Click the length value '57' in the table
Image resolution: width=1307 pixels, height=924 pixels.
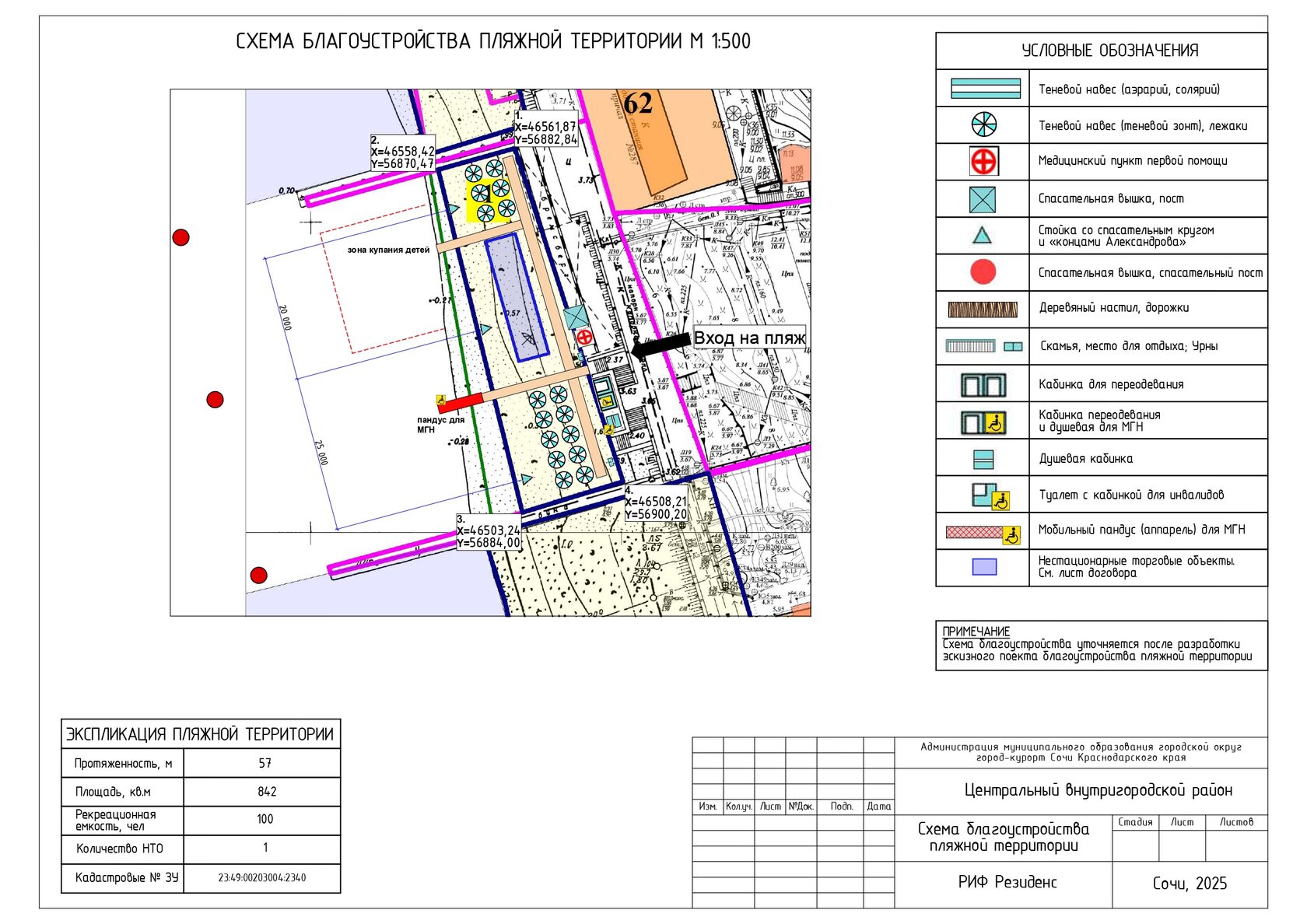pos(265,764)
